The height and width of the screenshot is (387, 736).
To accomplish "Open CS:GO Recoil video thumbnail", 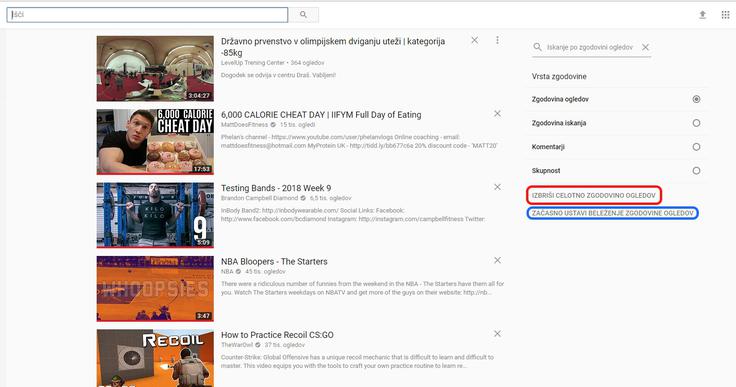I will 155,358.
